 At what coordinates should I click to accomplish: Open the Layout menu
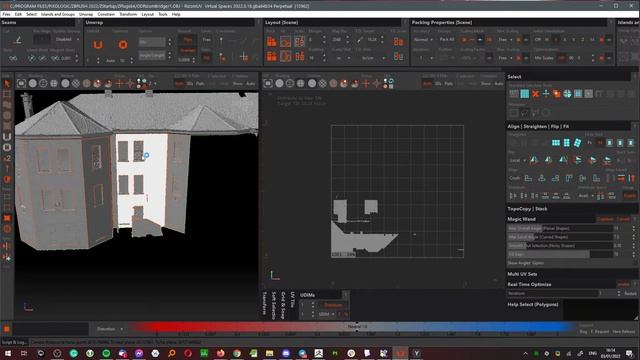[x=147, y=14]
